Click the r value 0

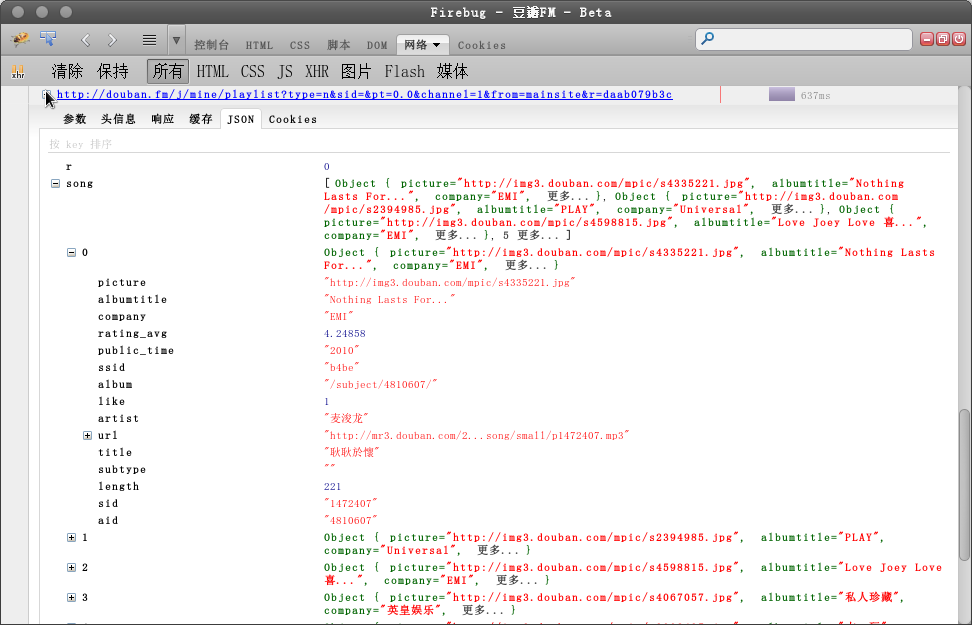(x=327, y=167)
